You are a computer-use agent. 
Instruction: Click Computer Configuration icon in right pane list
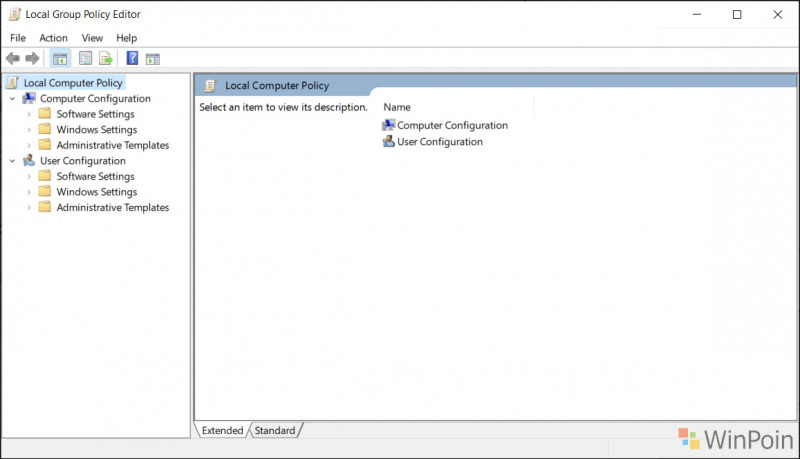[389, 125]
